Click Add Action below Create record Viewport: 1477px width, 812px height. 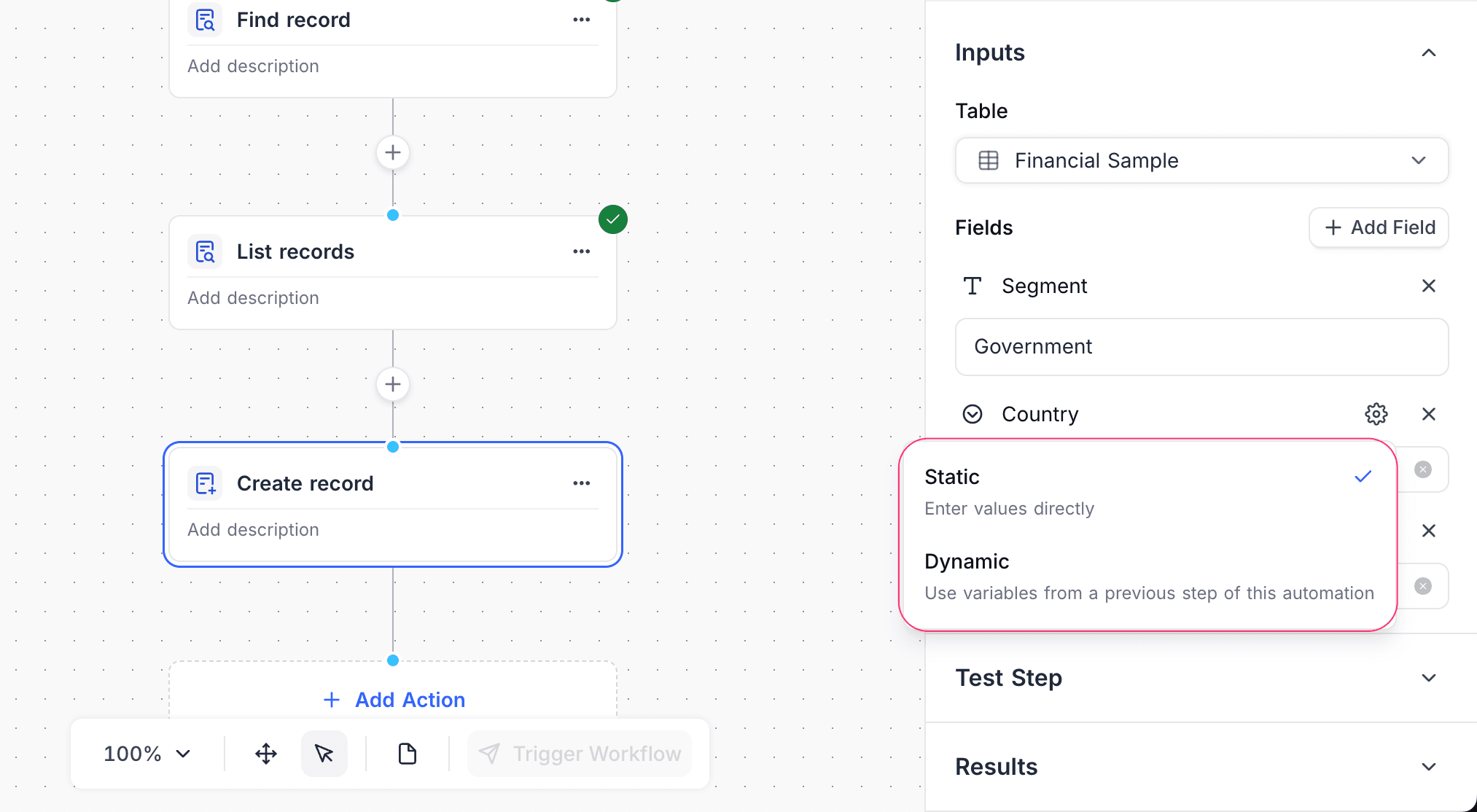(393, 700)
